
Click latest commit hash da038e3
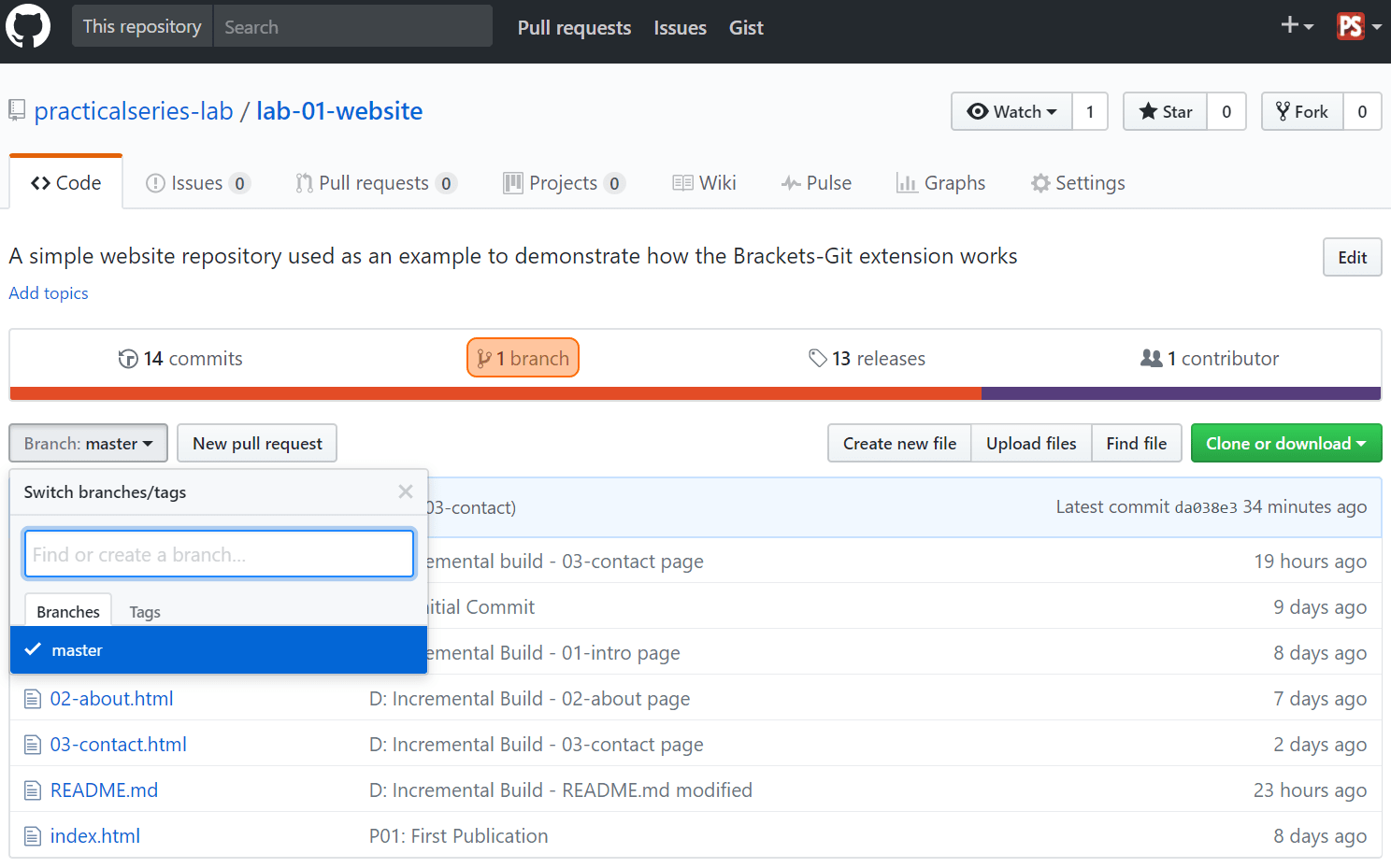[x=1206, y=507]
